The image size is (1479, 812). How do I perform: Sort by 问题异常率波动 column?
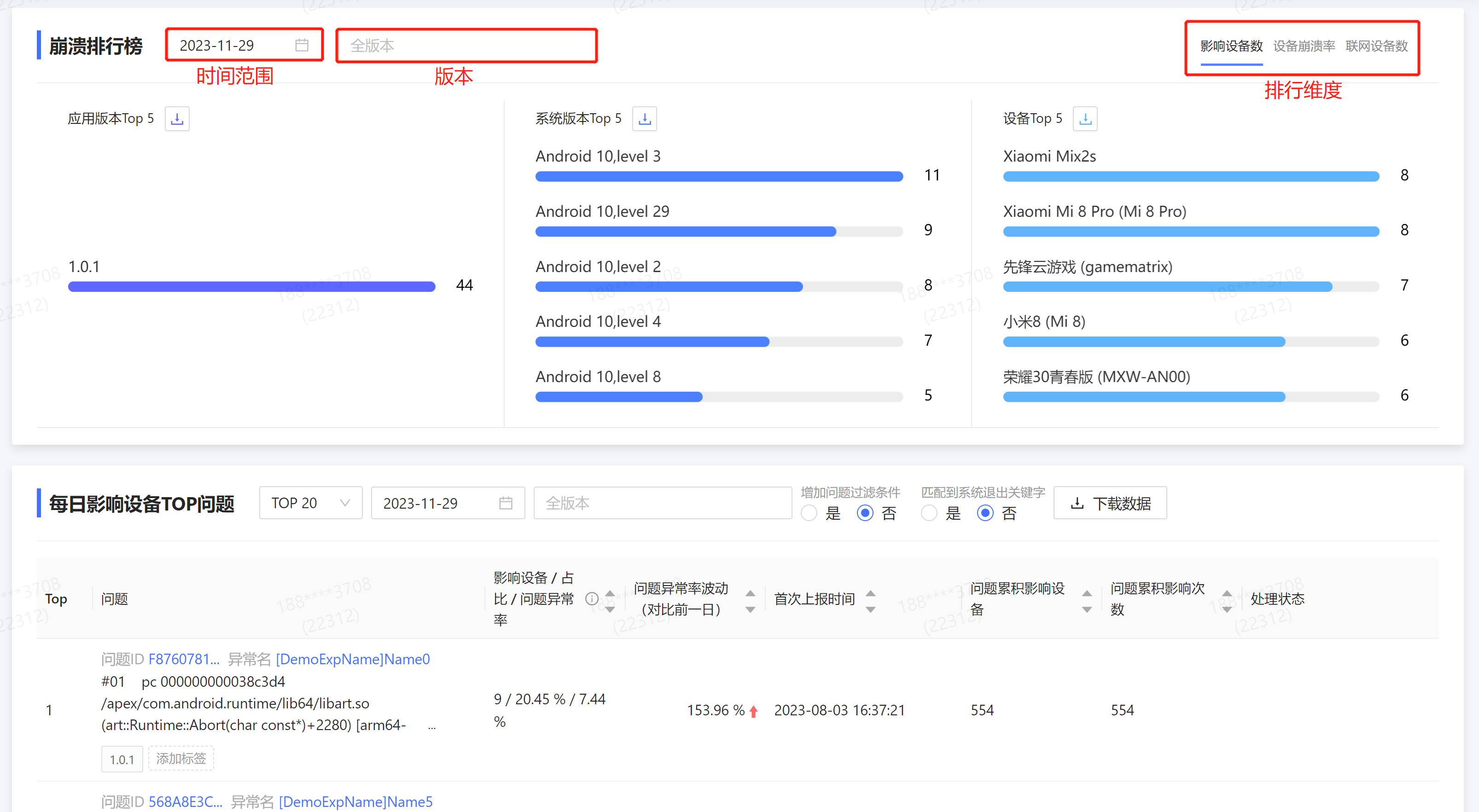[750, 601]
